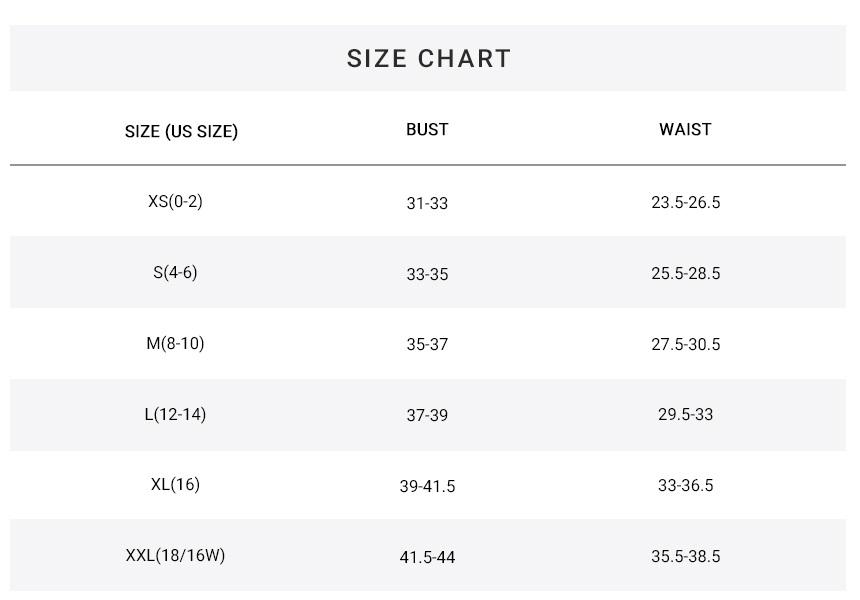Click bust value 31-33
The height and width of the screenshot is (600, 860).
coord(427,203)
